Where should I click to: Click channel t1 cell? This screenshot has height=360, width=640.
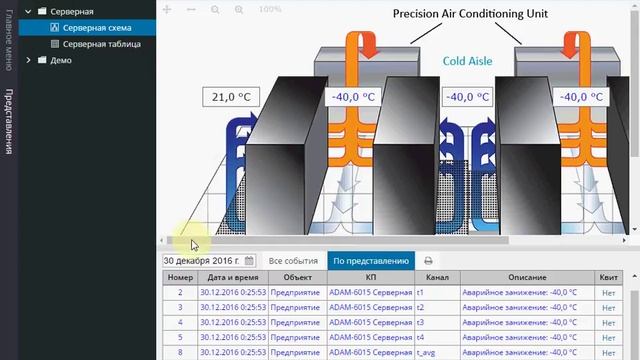437,293
